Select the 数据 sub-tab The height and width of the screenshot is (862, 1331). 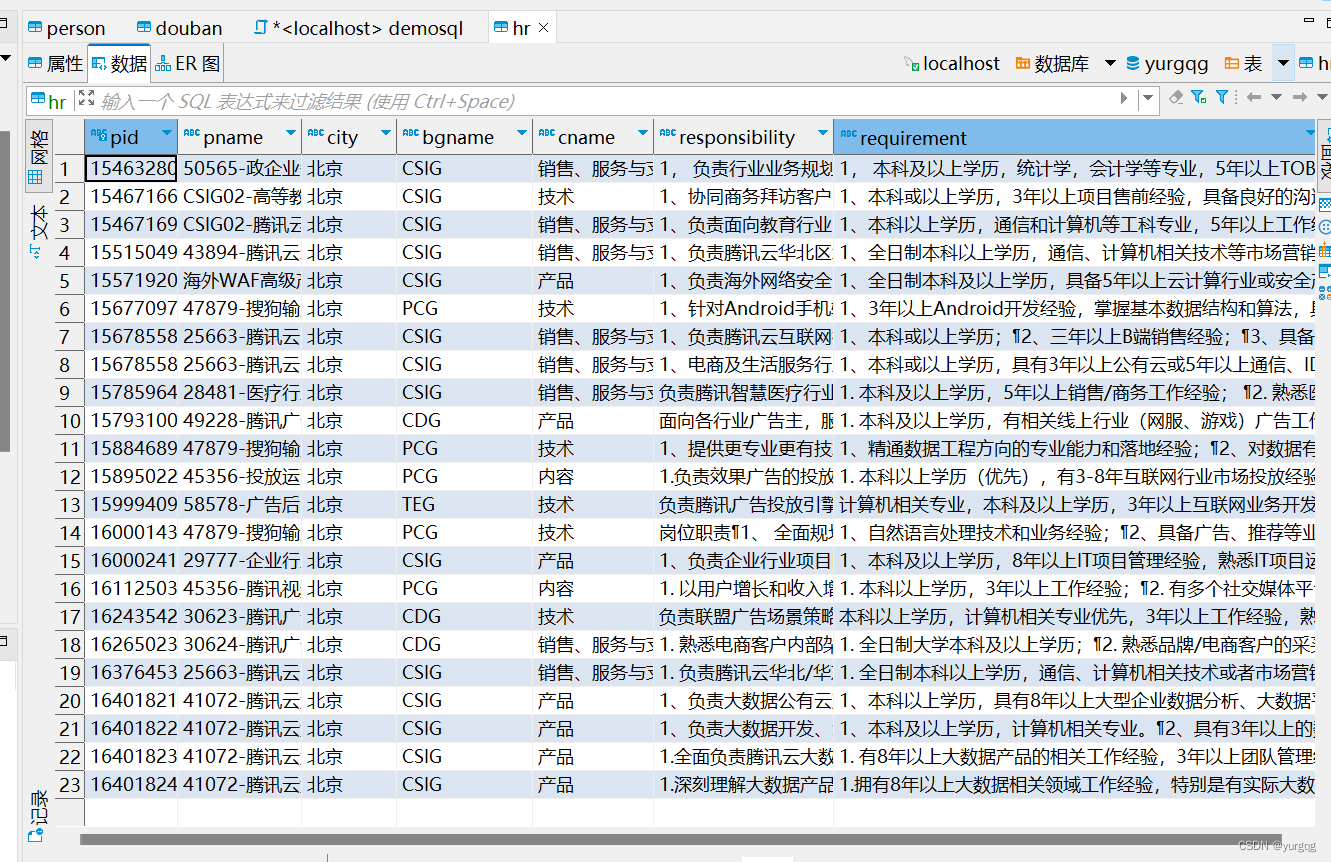[x=119, y=64]
